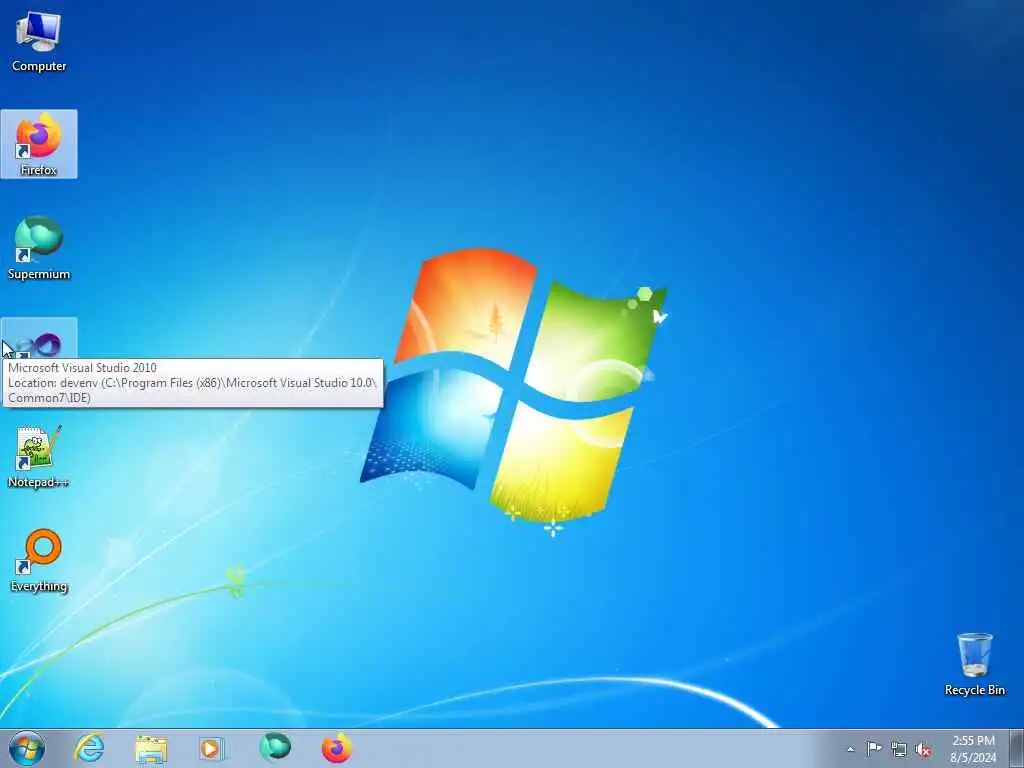The width and height of the screenshot is (1024, 768).
Task: Open the Windows Start menu orb
Action: [x=27, y=748]
